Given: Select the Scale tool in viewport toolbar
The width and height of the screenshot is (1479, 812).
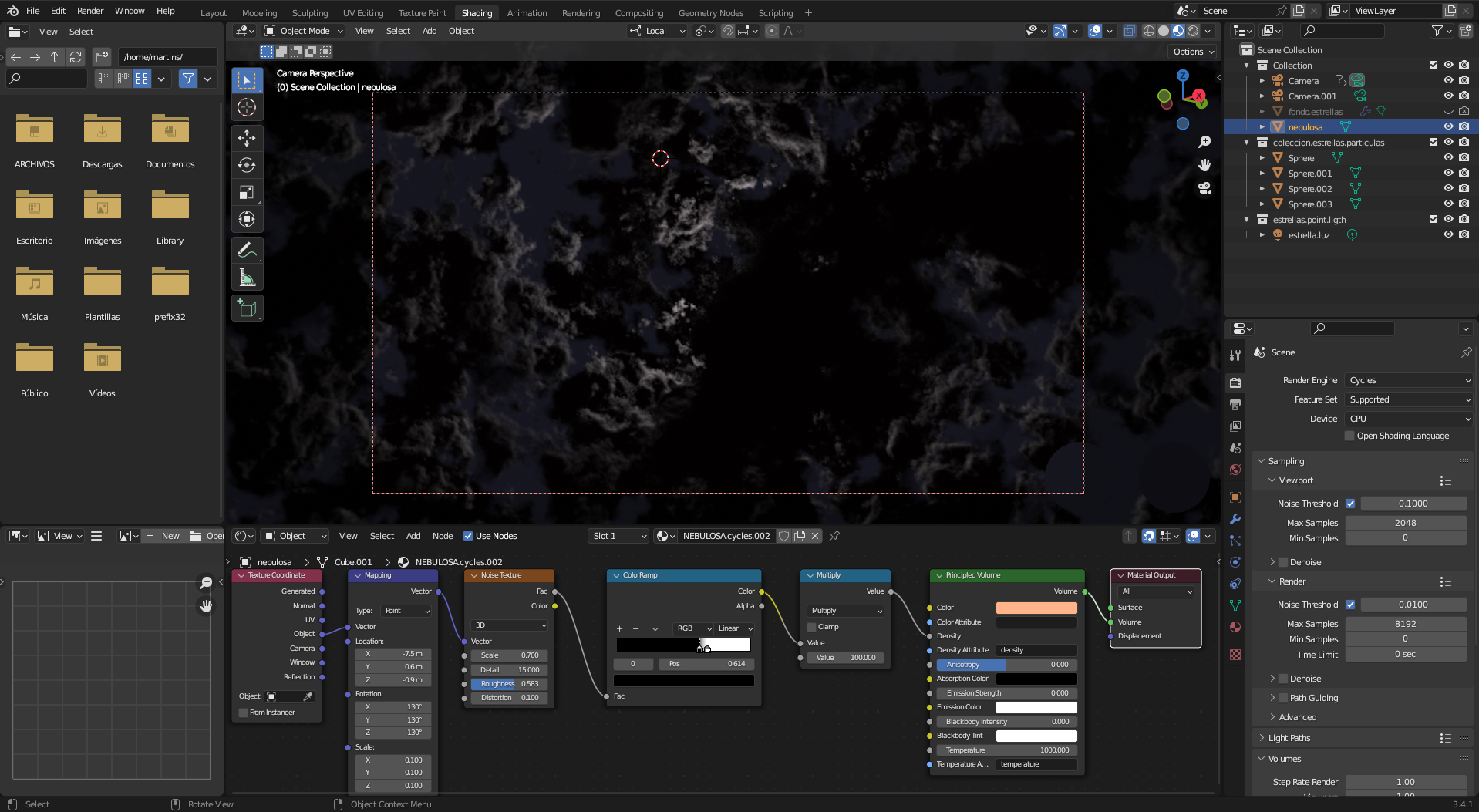Looking at the screenshot, I should [x=247, y=192].
